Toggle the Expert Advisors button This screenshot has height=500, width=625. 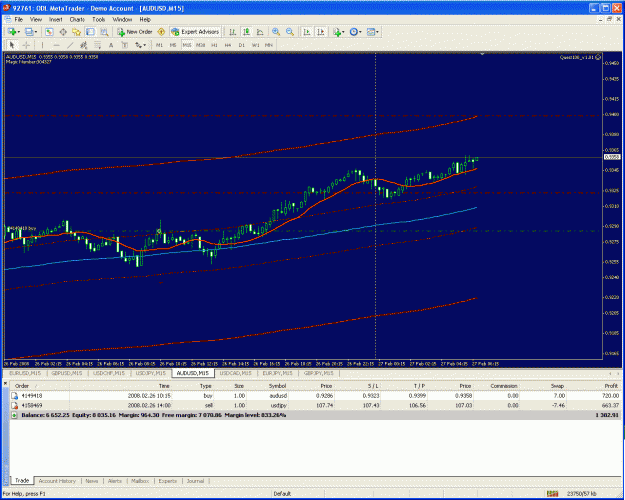(x=195, y=32)
